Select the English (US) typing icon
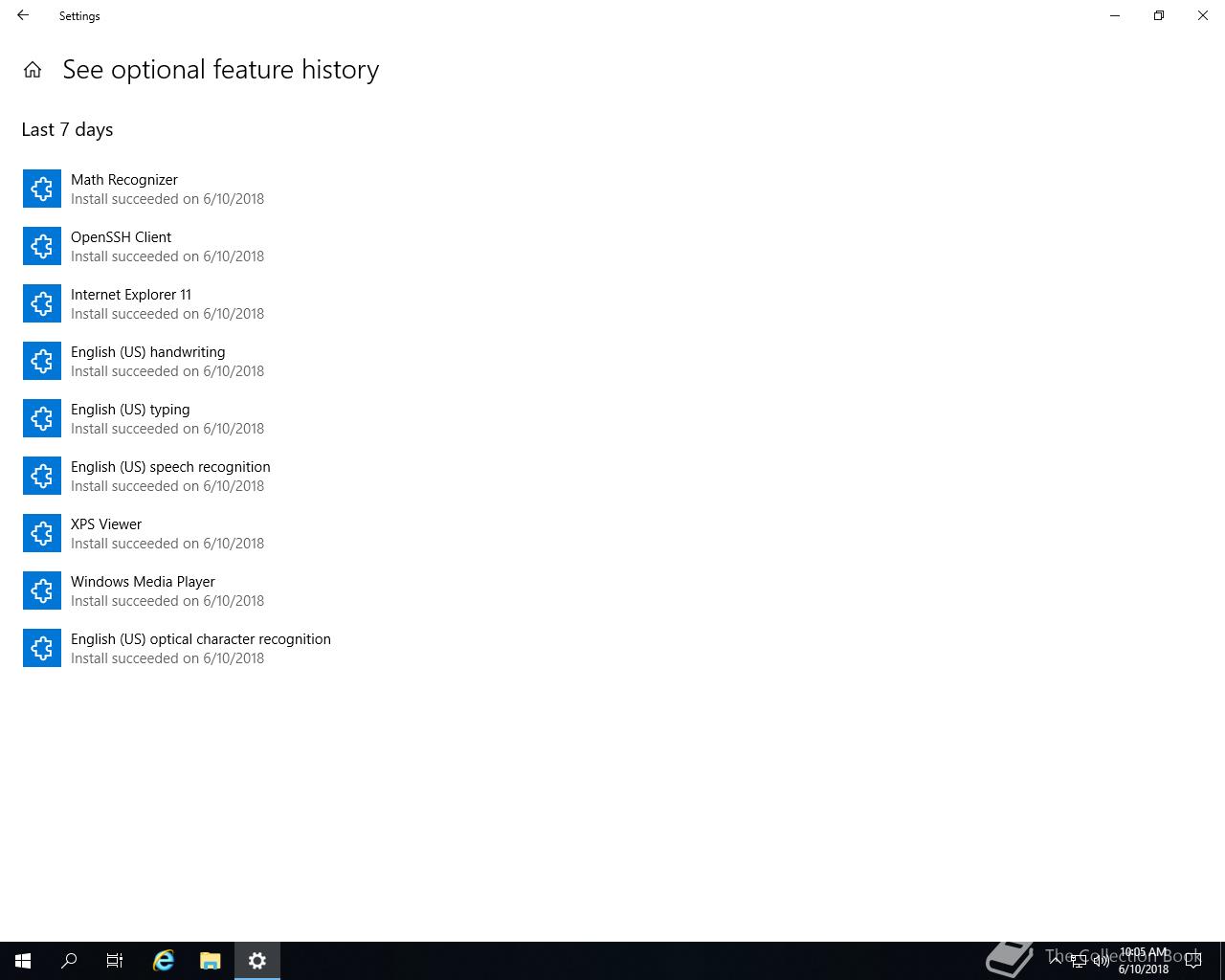This screenshot has height=980, width=1225. [x=42, y=418]
